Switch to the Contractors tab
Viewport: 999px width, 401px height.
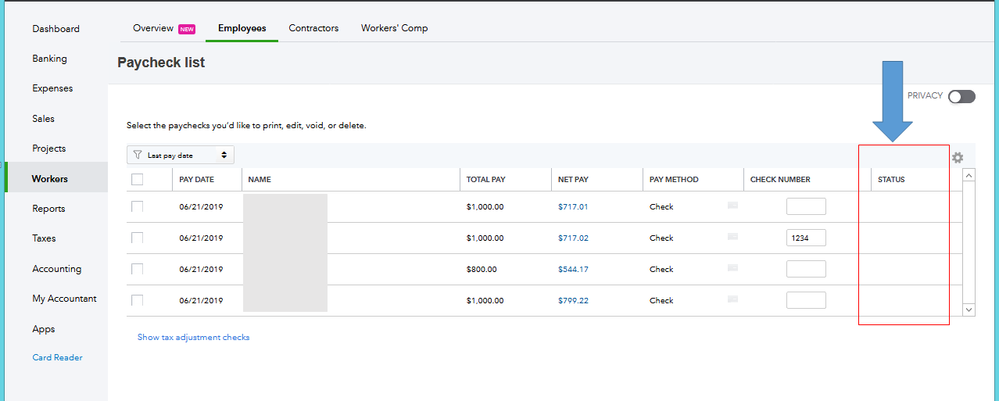[x=314, y=28]
